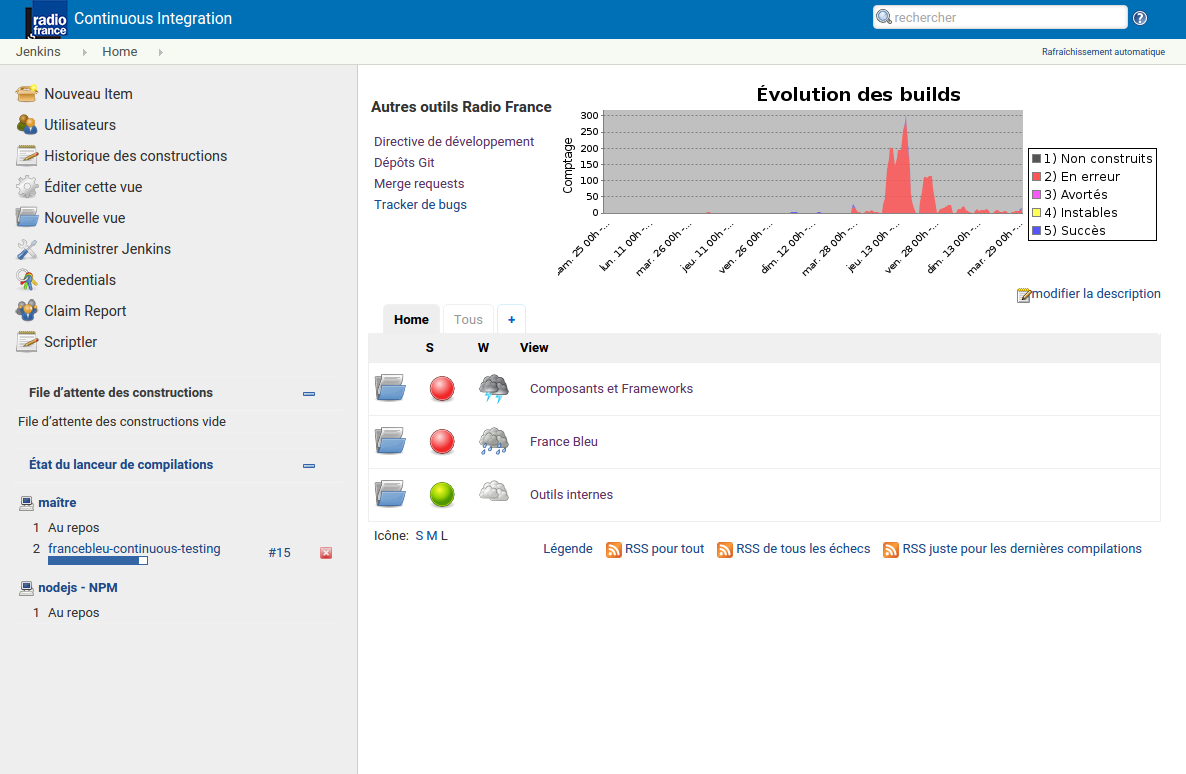Click the Nouvelle vue folder icon
The width and height of the screenshot is (1186, 774).
(26, 218)
